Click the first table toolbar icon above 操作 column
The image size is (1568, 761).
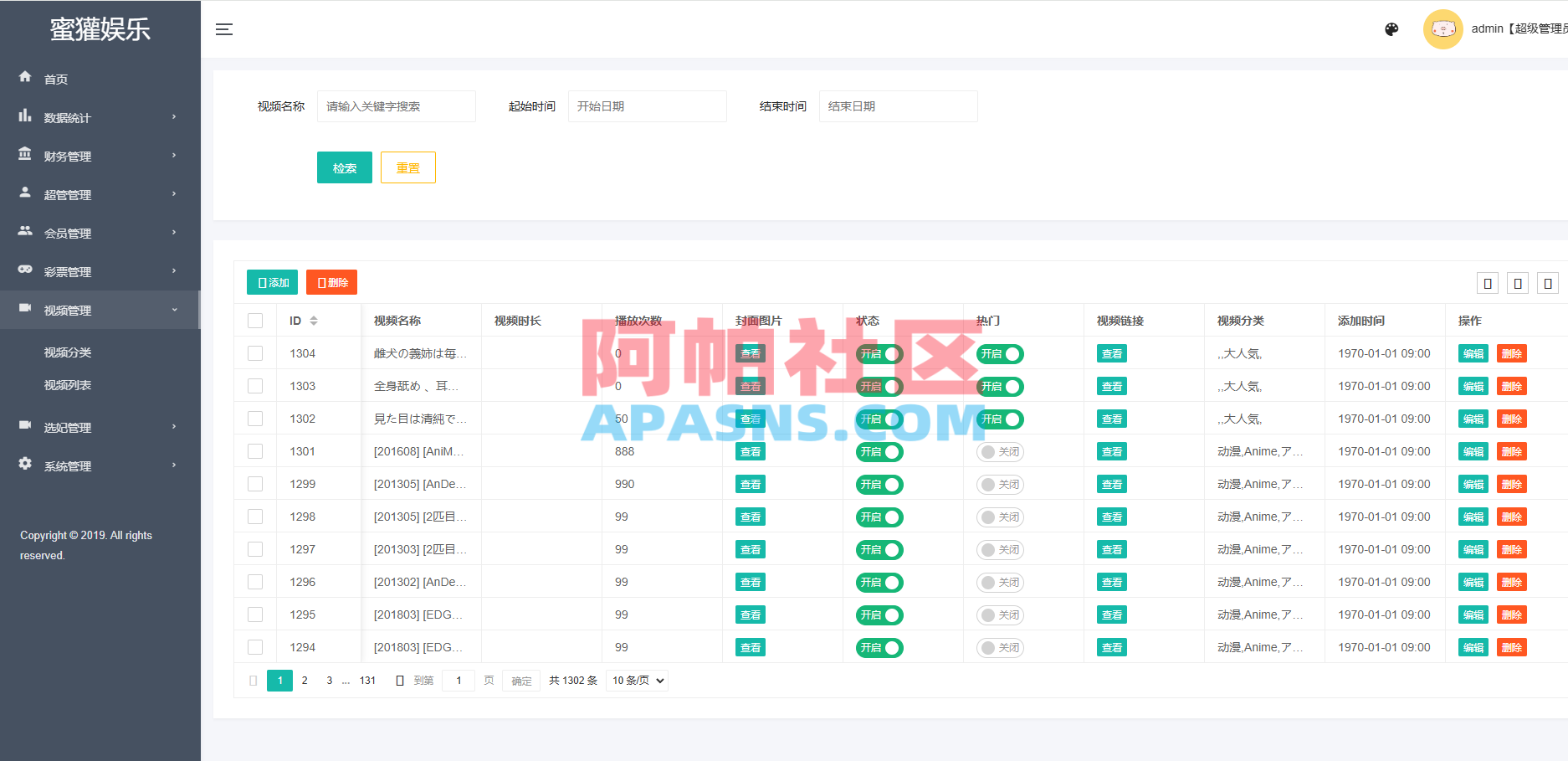(x=1487, y=282)
